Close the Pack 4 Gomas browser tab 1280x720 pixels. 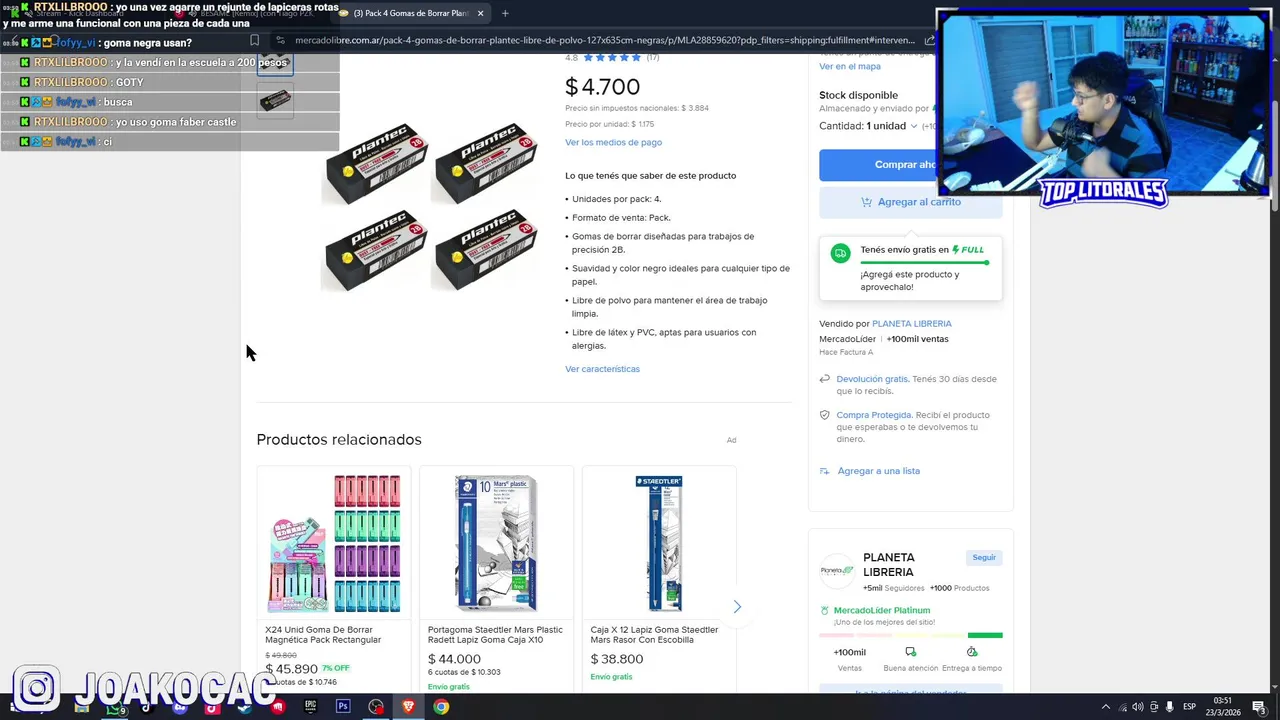[480, 13]
